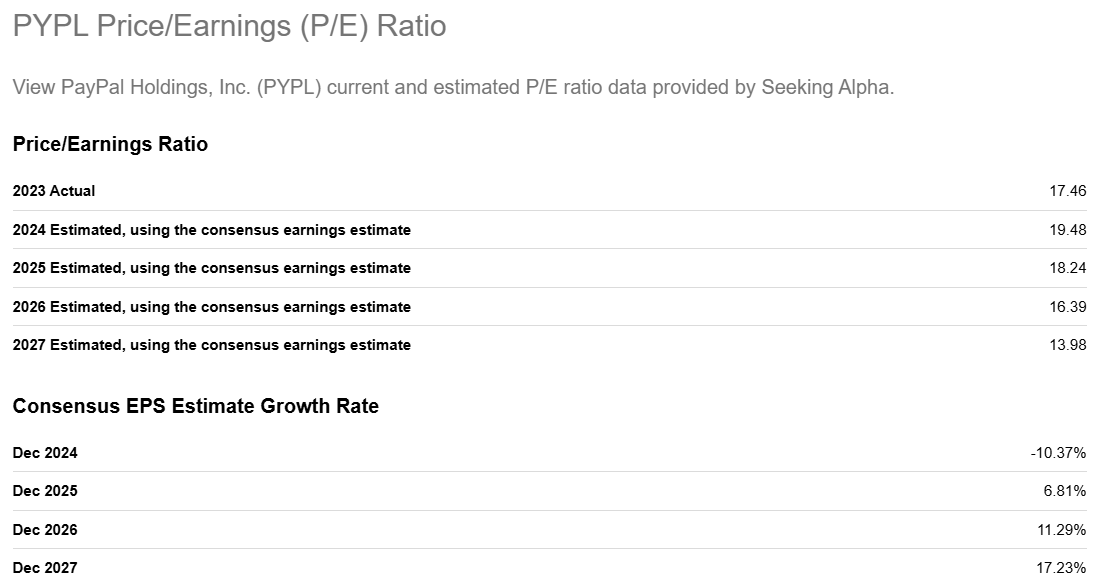Screen dimensions: 1106x584
Task: Click the PYPL Price/Earnings (P/E) Ratio heading
Action: tap(229, 26)
